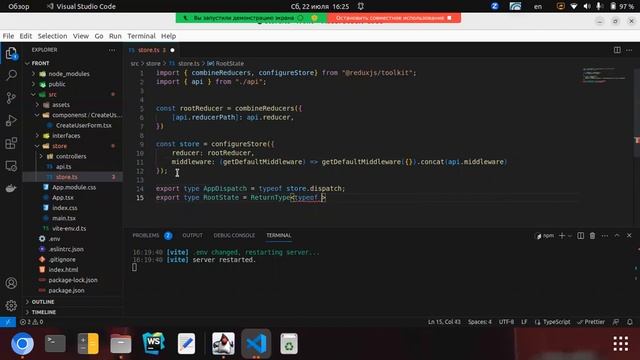The image size is (640, 360).
Task: Stop screen sharing via red button
Action: pyautogui.click(x=394, y=18)
